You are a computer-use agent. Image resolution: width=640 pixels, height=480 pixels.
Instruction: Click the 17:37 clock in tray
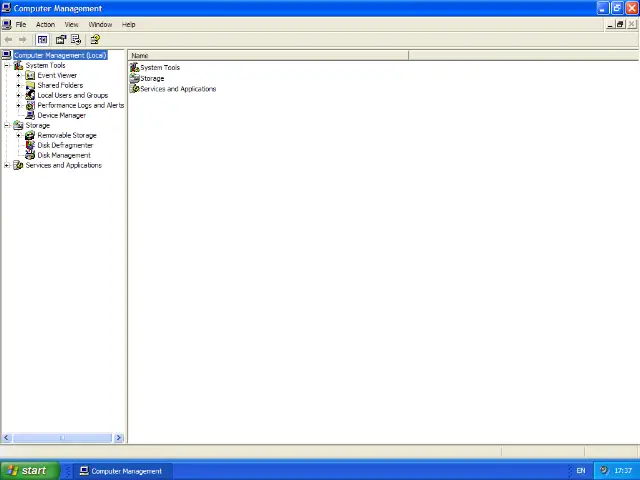click(x=623, y=471)
